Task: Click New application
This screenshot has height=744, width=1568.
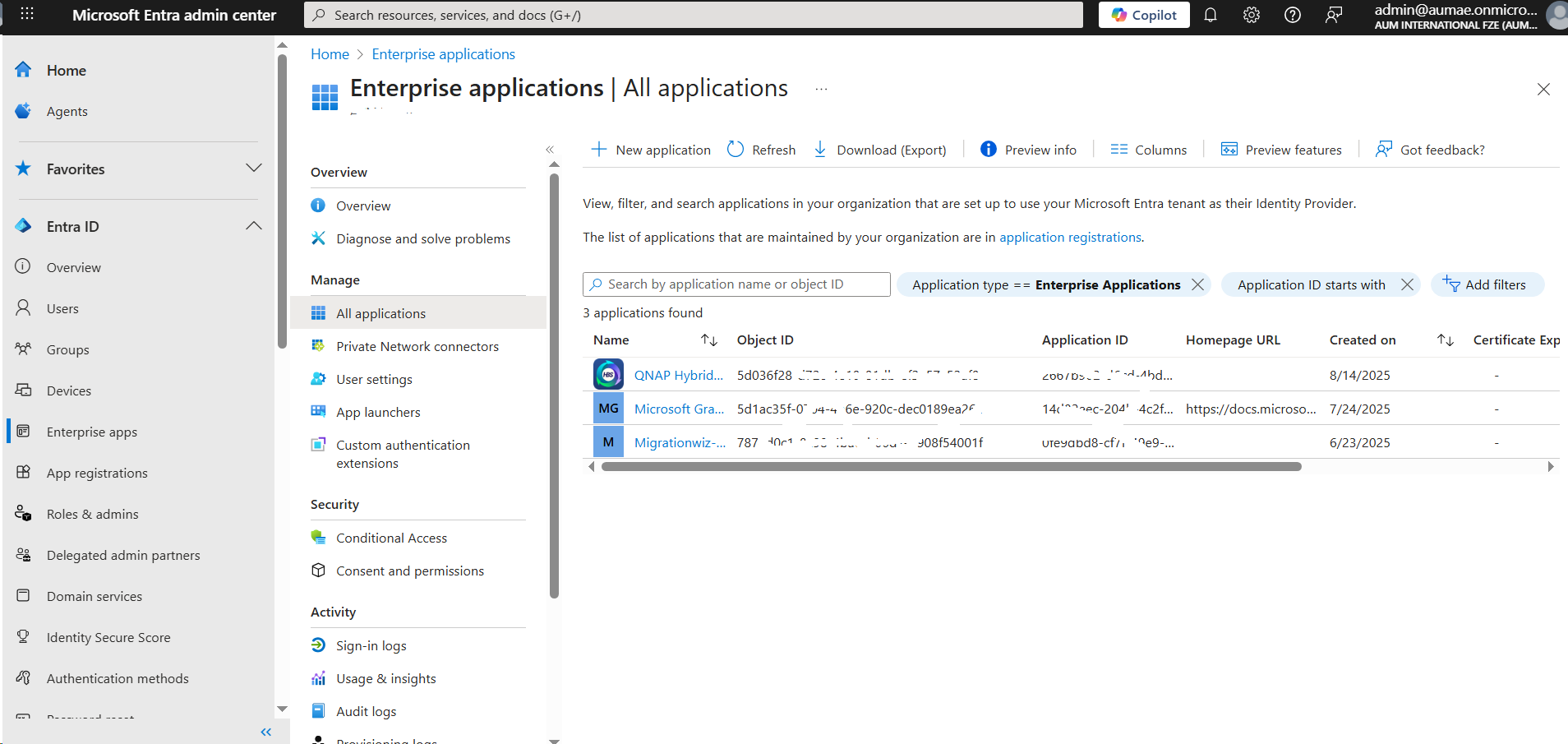Action: point(651,150)
